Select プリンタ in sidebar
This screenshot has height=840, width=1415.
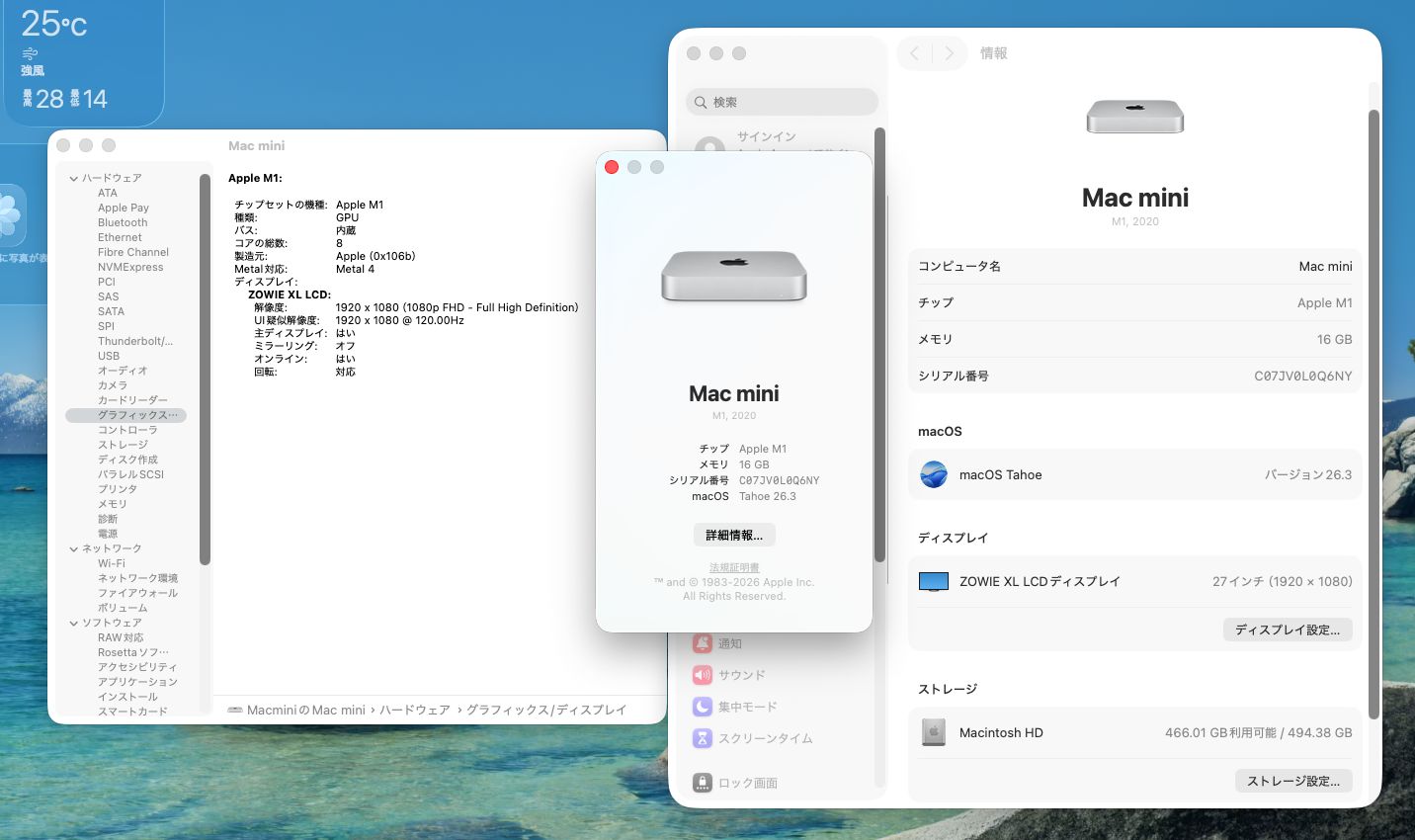coord(118,489)
